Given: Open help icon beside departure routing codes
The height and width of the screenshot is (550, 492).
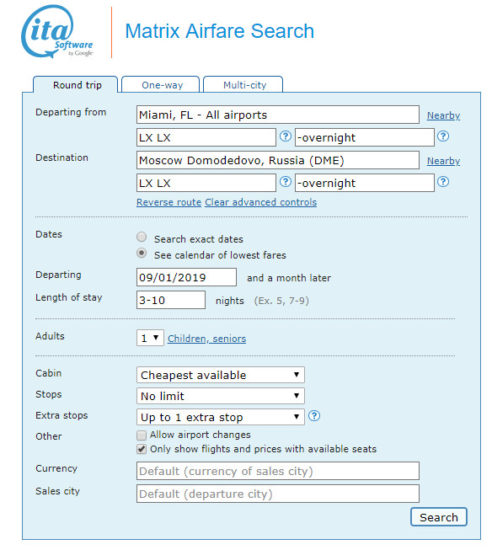Looking at the screenshot, I should [x=285, y=136].
